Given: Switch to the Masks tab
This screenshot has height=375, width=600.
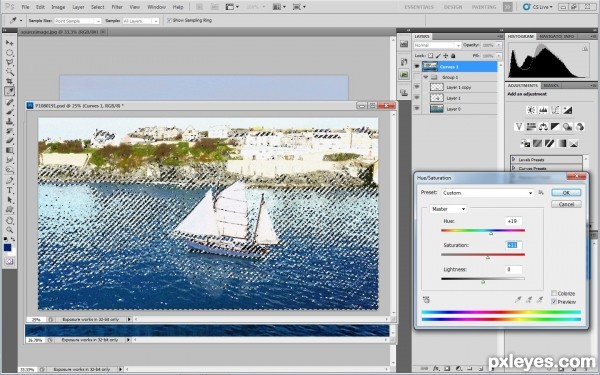Looking at the screenshot, I should (x=551, y=85).
